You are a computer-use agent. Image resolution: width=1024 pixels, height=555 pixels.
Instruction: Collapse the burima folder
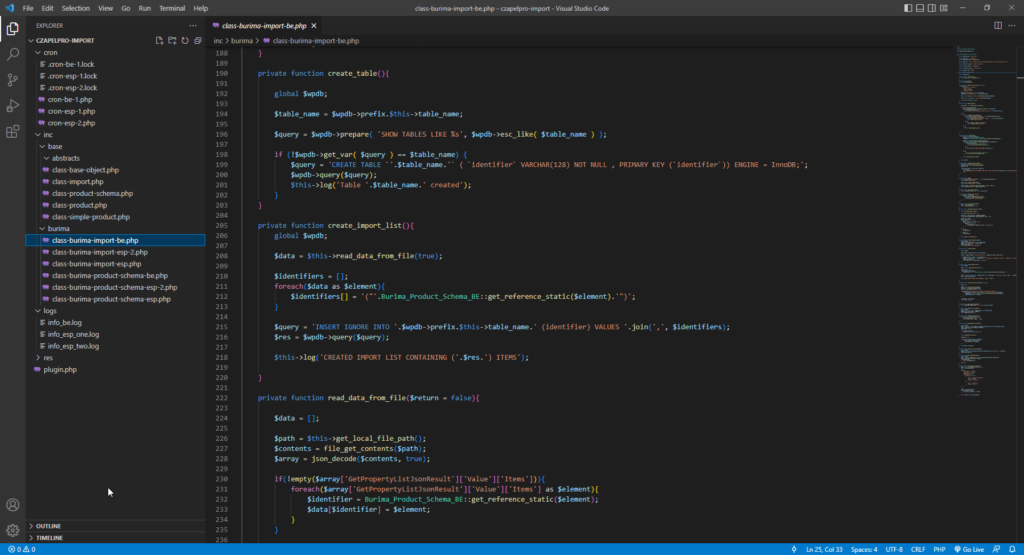(x=116, y=229)
